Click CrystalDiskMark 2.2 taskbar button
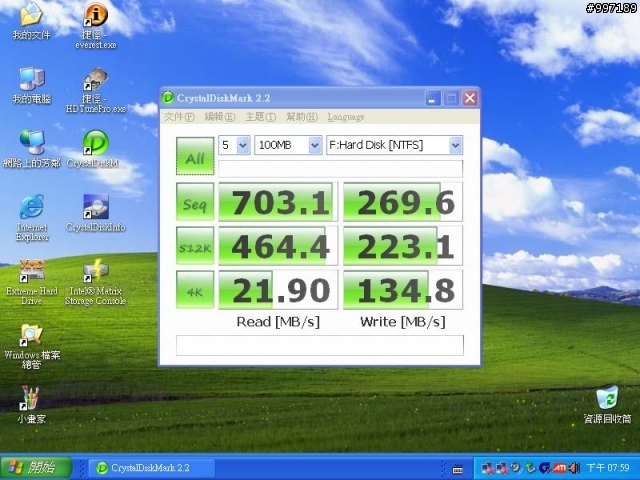This screenshot has width=640, height=480. pyautogui.click(x=152, y=468)
